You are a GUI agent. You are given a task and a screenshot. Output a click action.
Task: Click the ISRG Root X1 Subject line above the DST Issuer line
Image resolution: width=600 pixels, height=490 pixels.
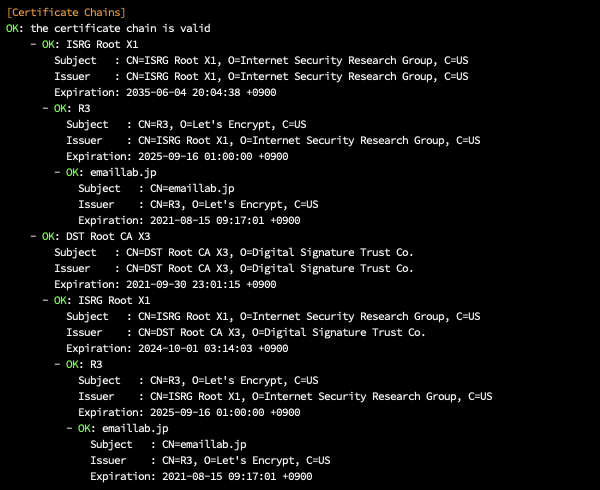coord(273,316)
